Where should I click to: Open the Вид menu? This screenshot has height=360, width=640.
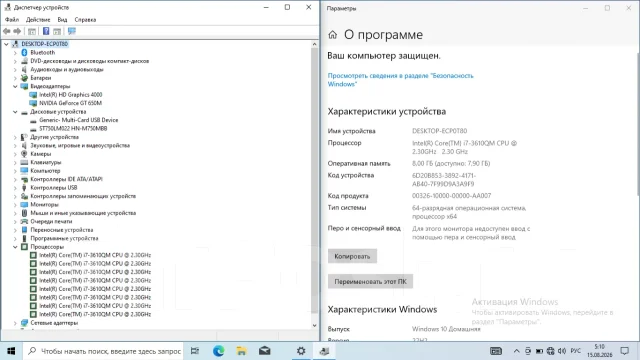[62, 20]
